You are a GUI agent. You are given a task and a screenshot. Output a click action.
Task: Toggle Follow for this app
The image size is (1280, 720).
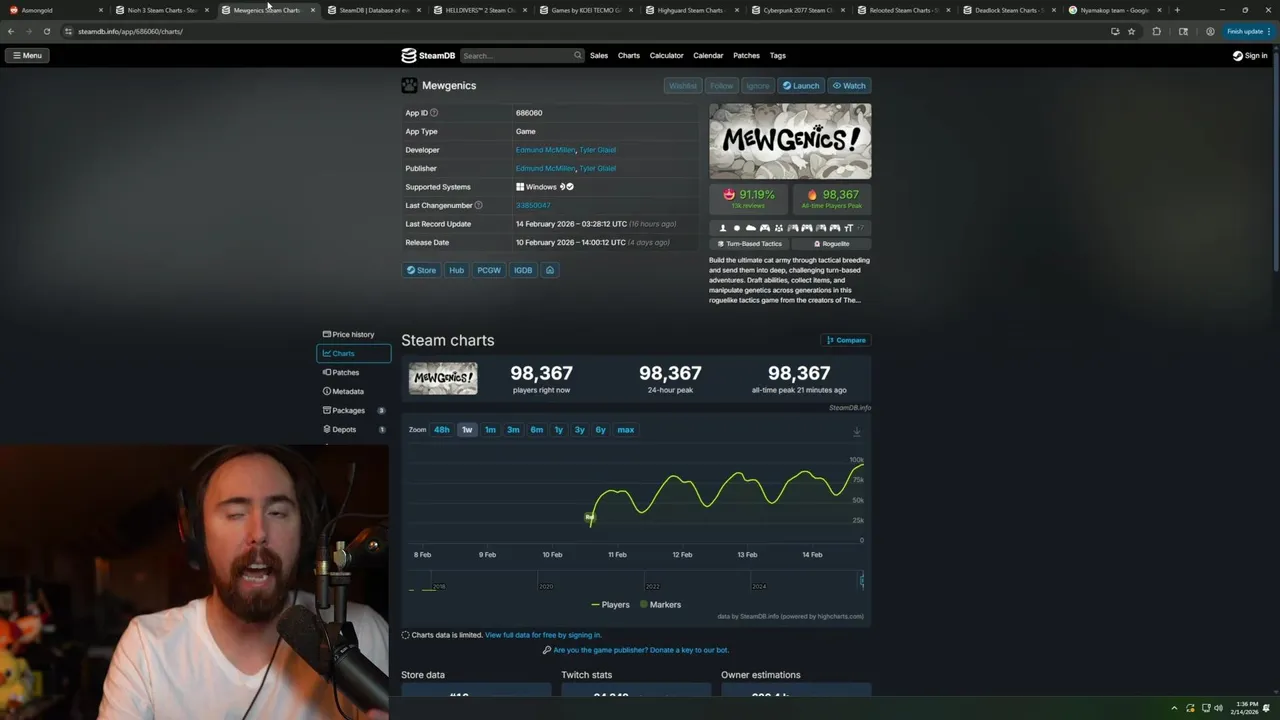pyautogui.click(x=722, y=86)
